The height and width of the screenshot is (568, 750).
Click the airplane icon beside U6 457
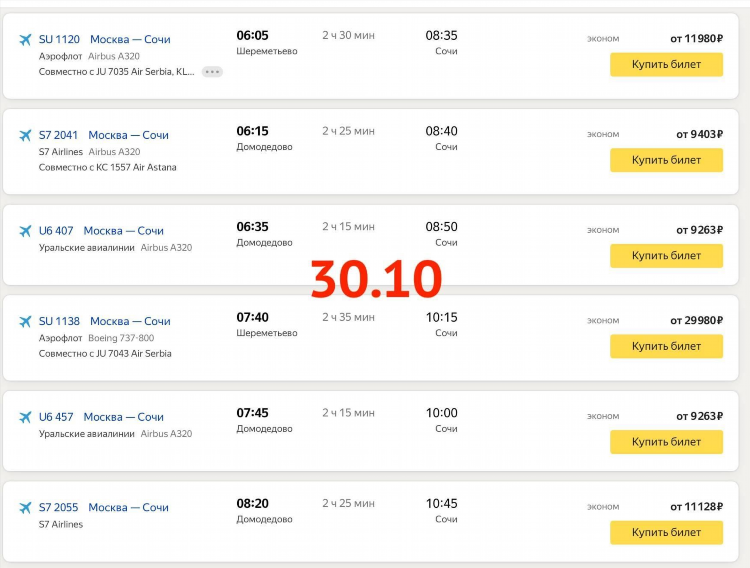click(x=25, y=417)
